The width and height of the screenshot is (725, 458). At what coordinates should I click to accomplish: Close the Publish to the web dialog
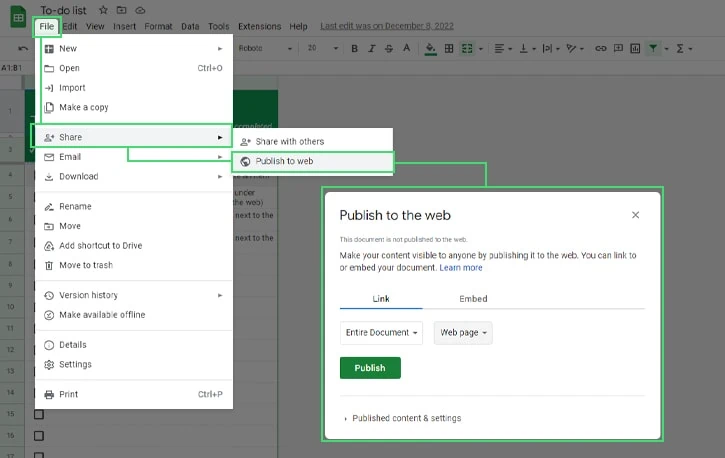tap(635, 215)
